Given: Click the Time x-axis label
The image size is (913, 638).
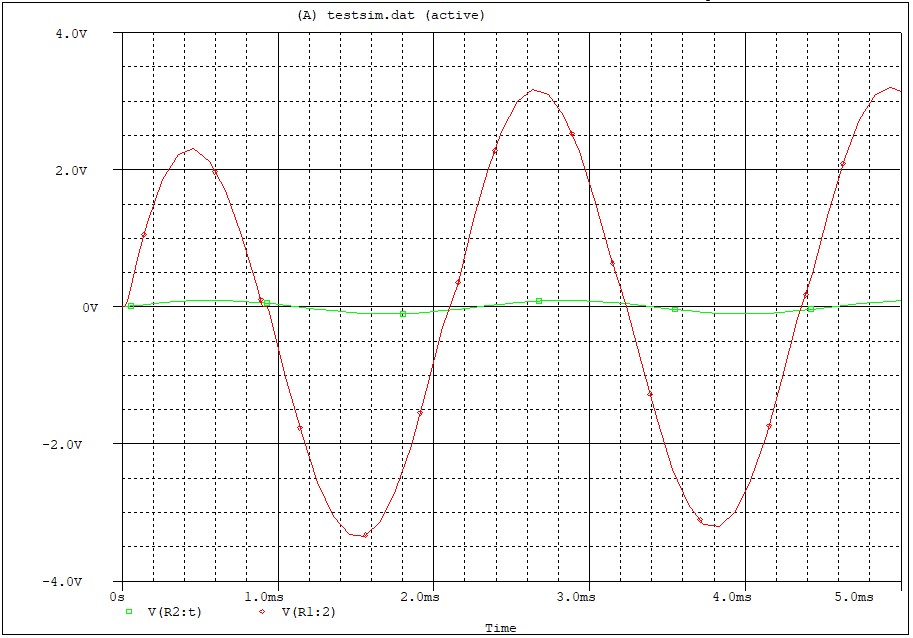Looking at the screenshot, I should pos(500,628).
